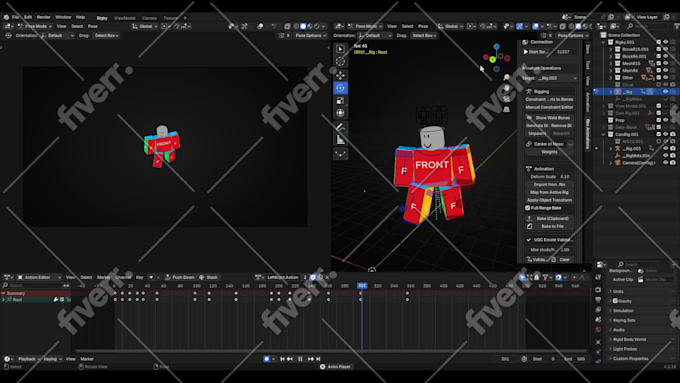Click the Show Weld Bones button
The width and height of the screenshot is (680, 383).
549,118
